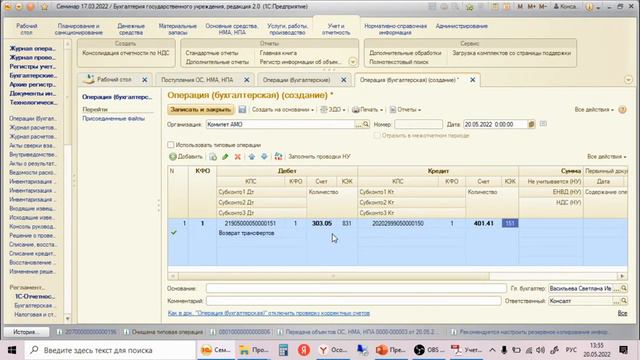Click the Номер input field
This screenshot has height=360, width=640.
click(x=418, y=124)
